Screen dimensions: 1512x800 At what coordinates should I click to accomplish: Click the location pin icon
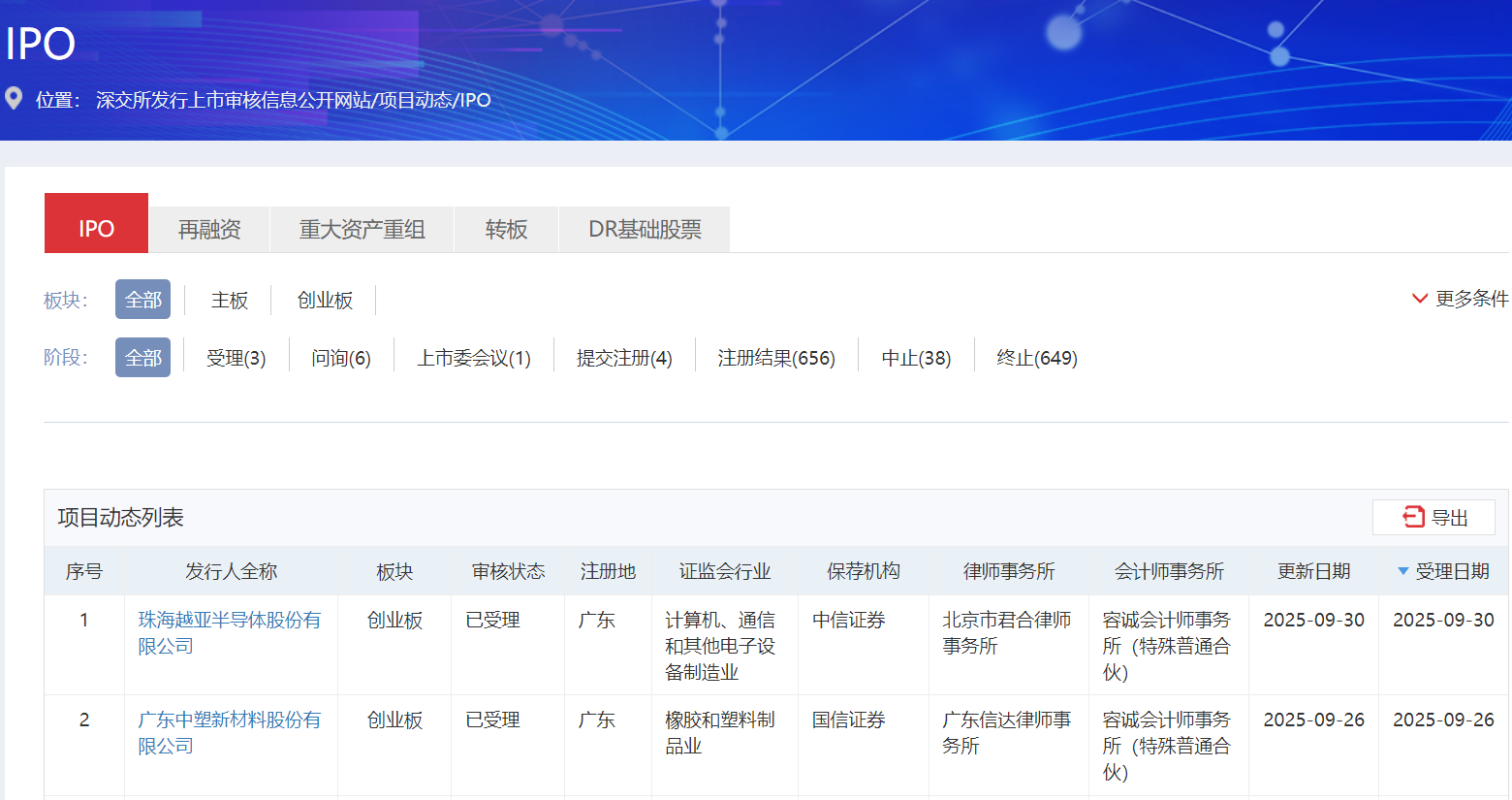(14, 99)
